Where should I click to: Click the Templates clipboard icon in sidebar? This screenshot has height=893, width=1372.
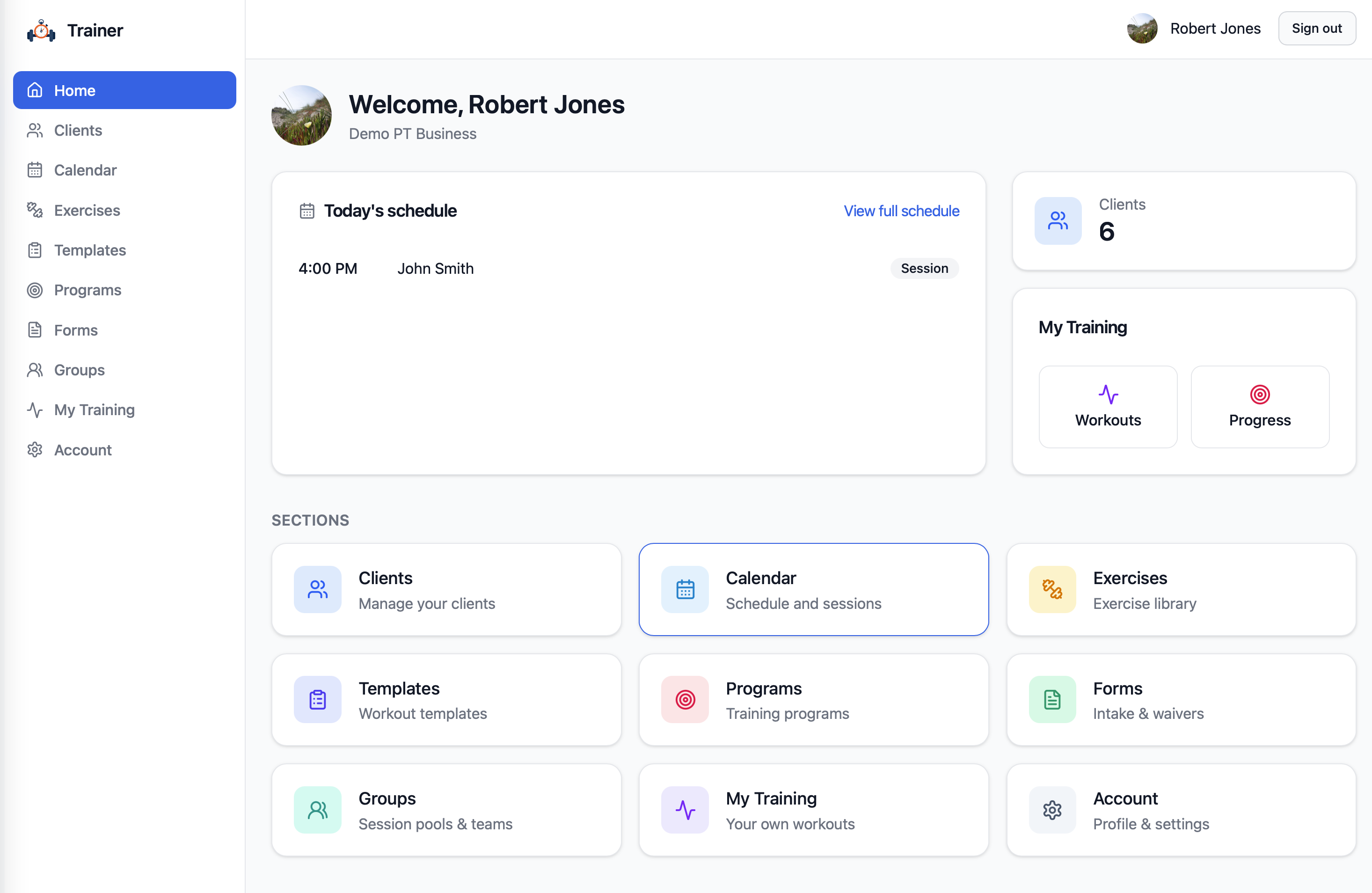point(35,250)
